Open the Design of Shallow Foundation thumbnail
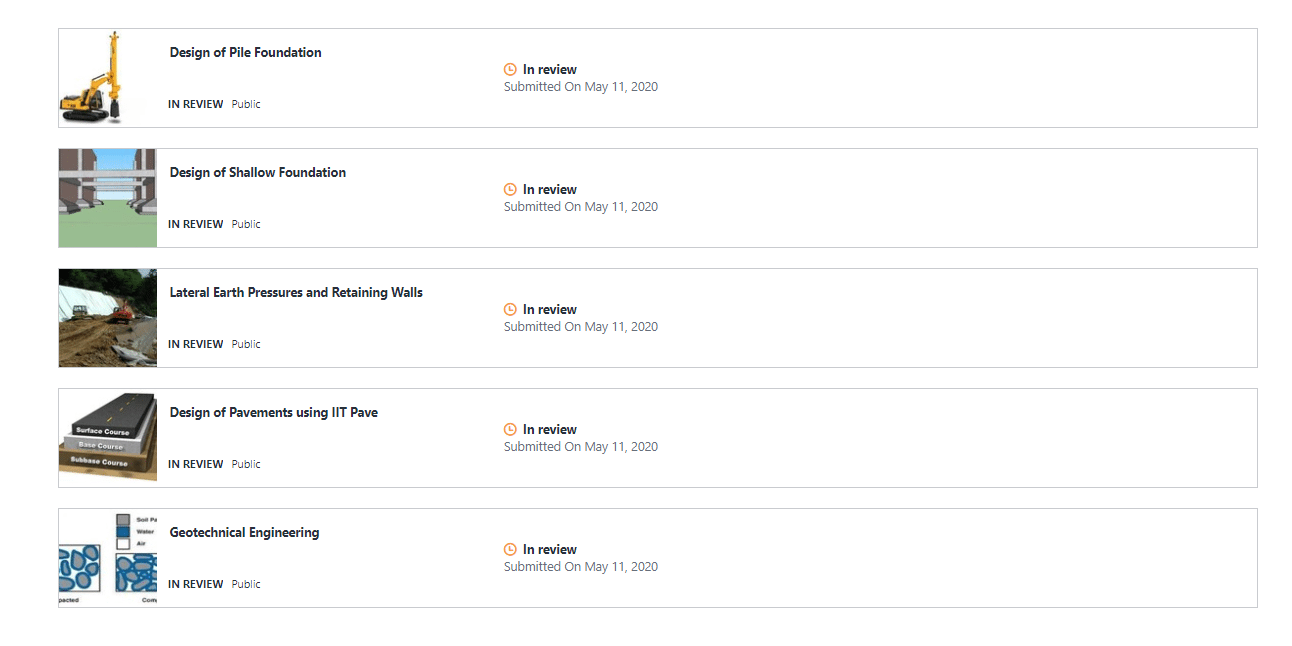The image size is (1292, 646). coord(107,198)
